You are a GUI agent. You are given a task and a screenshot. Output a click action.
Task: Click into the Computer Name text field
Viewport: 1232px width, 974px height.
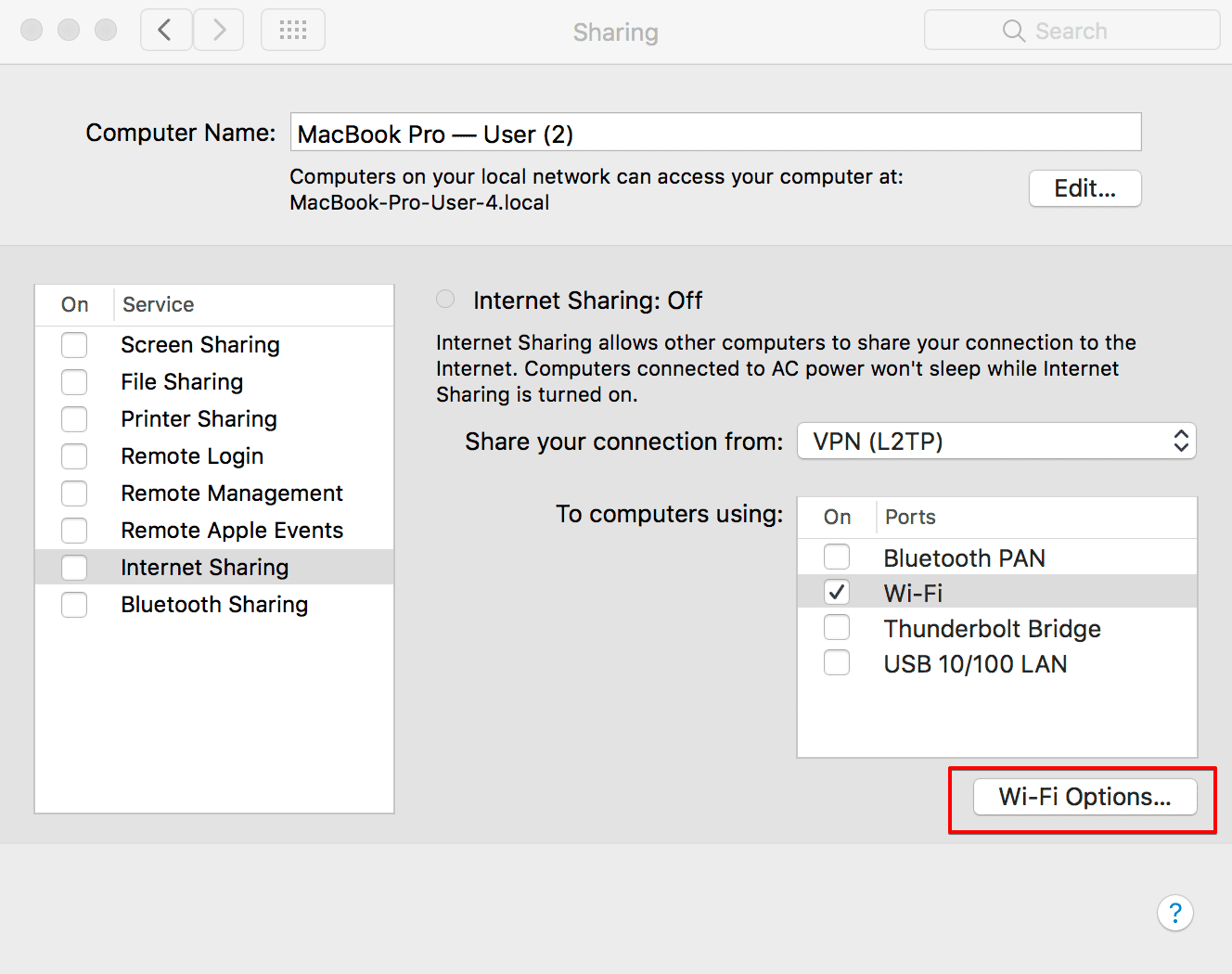click(715, 133)
